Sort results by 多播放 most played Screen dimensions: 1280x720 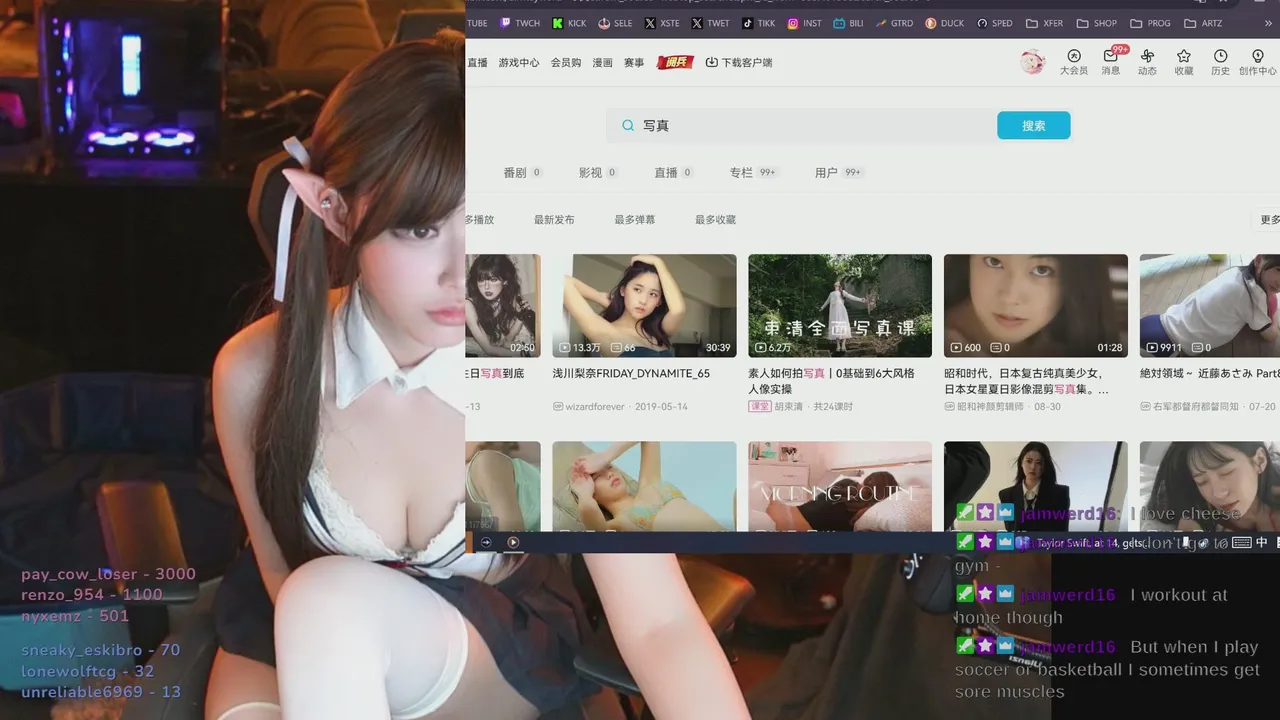click(480, 219)
